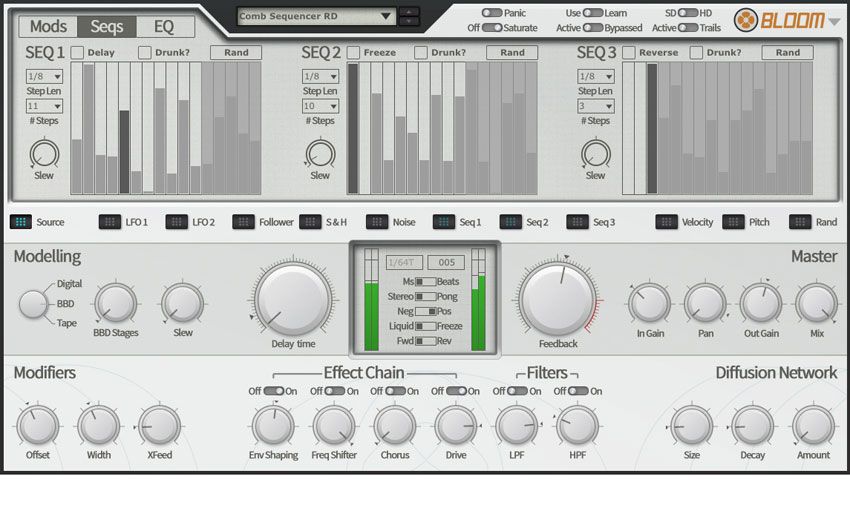Select the Rand modulation icon
Screen dimensions: 850x505
(x=800, y=222)
